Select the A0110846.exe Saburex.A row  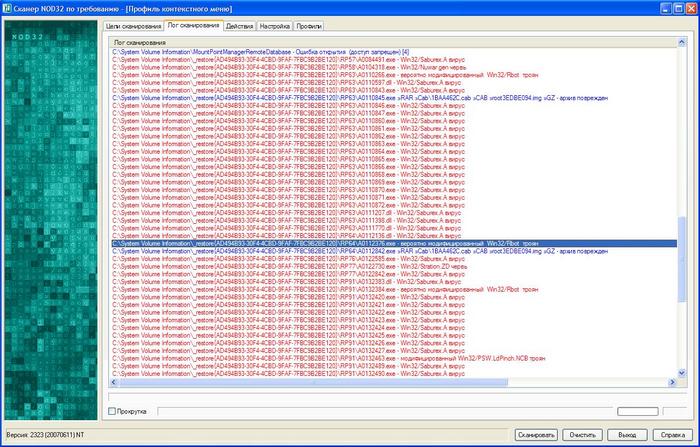pyautogui.click(x=394, y=106)
